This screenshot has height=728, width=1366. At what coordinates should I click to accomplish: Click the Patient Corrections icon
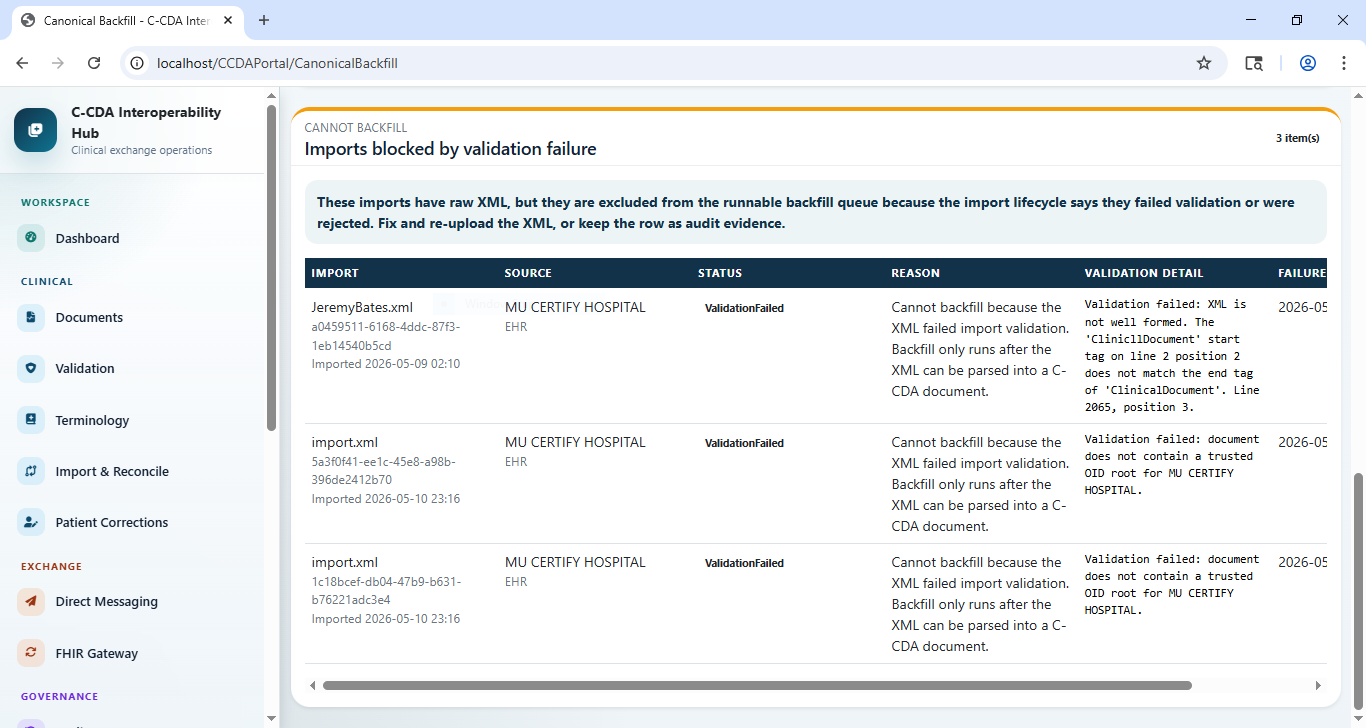(31, 522)
